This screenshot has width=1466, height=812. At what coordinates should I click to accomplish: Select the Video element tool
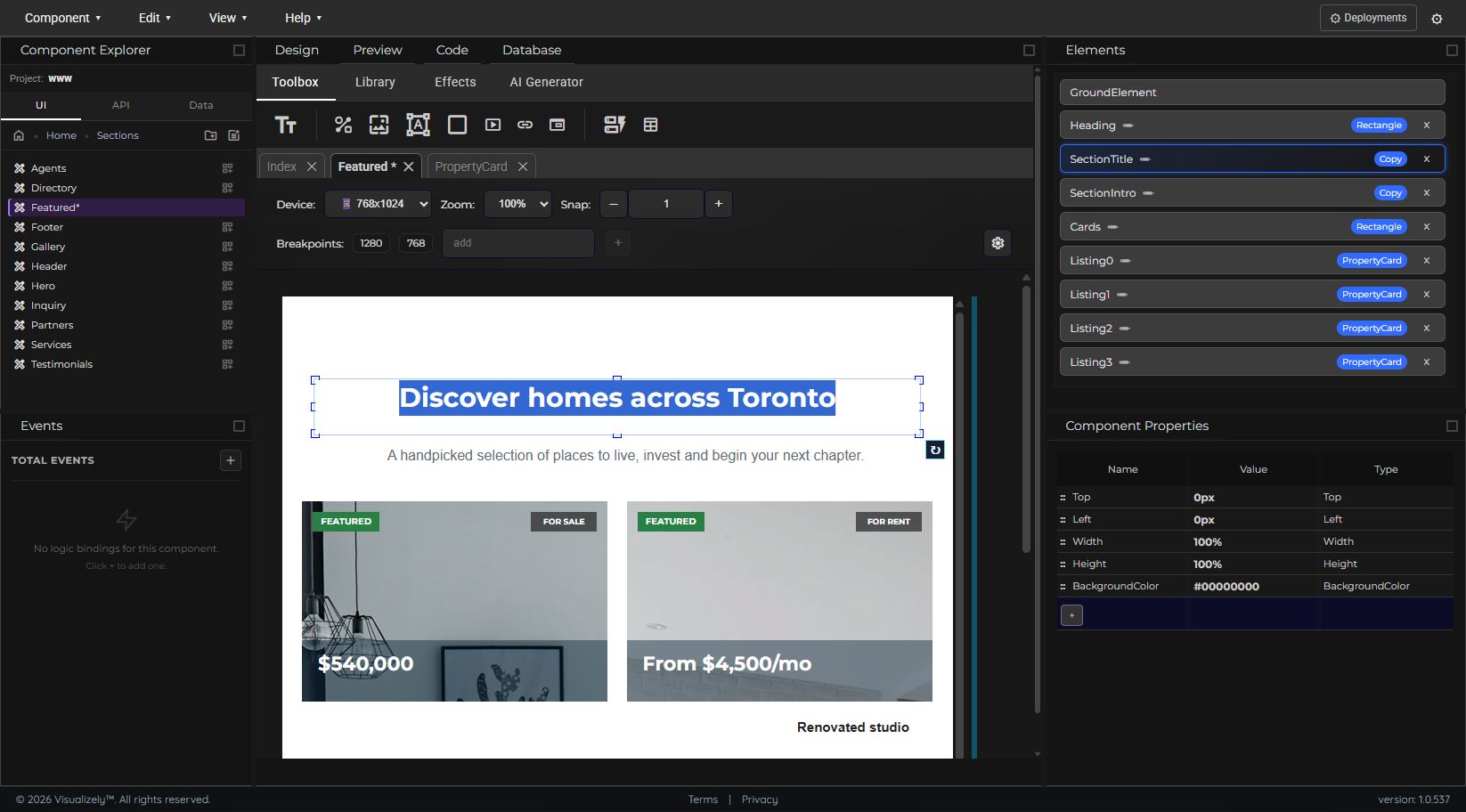click(493, 125)
